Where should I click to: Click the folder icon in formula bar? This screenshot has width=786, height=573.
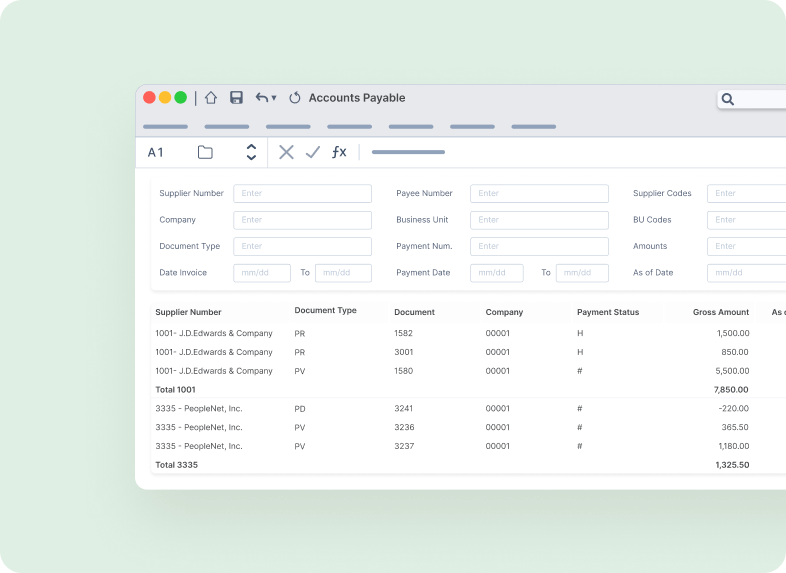205,152
